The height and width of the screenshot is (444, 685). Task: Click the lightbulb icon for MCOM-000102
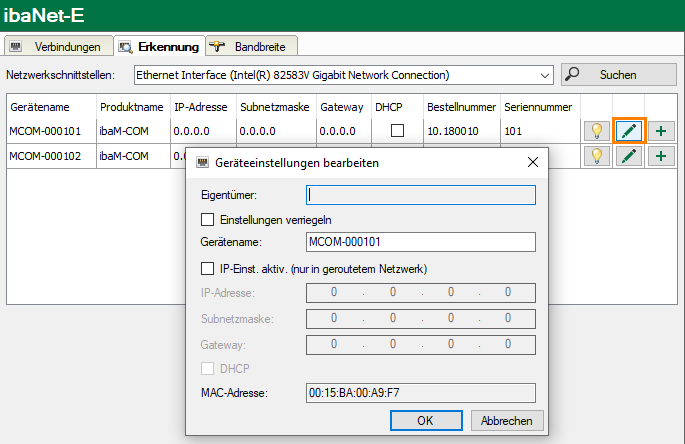click(597, 155)
